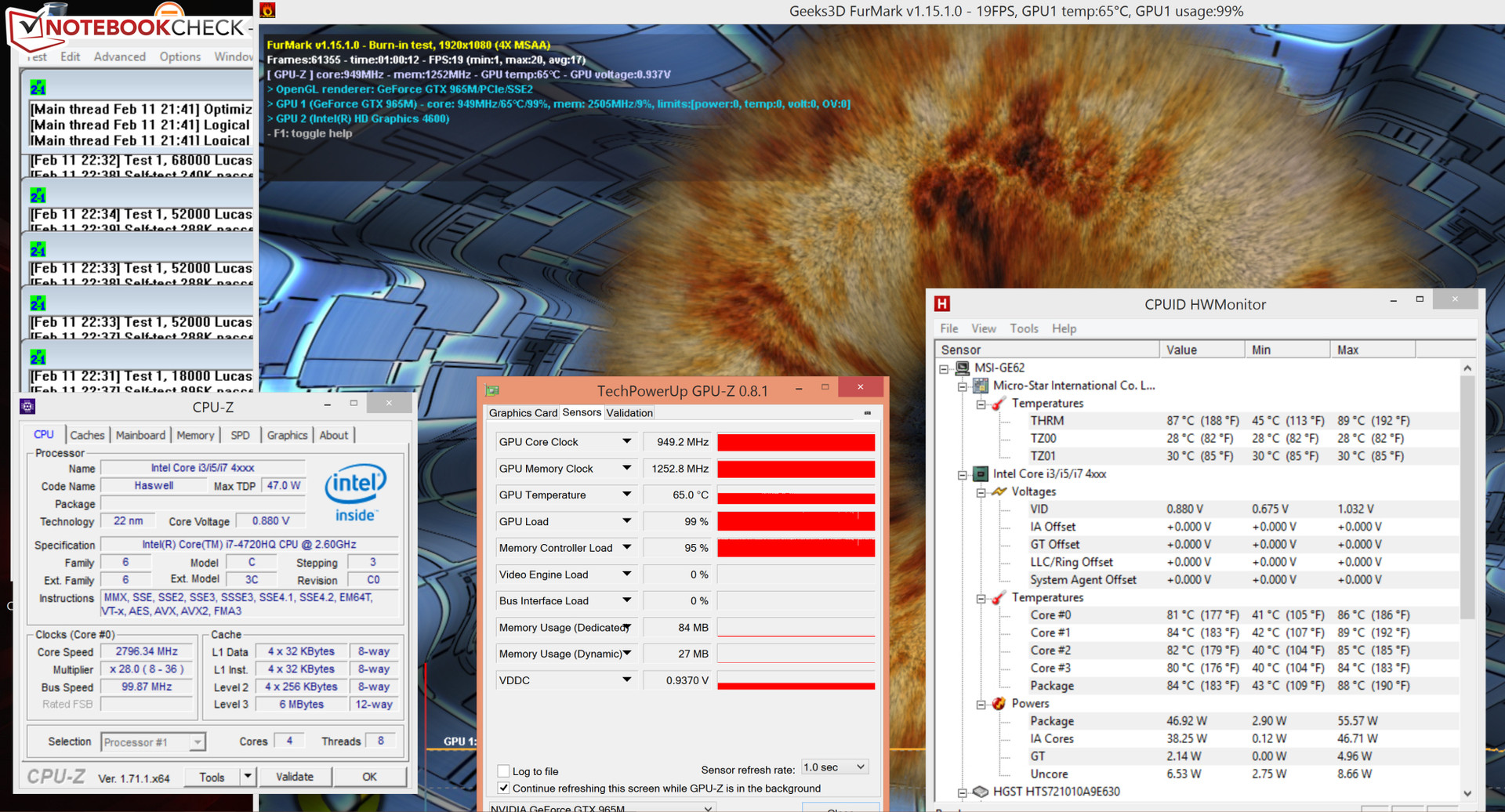Screen dimensions: 1505x812
Task: Switch to the SPD tab in CPU-Z
Action: [x=240, y=435]
